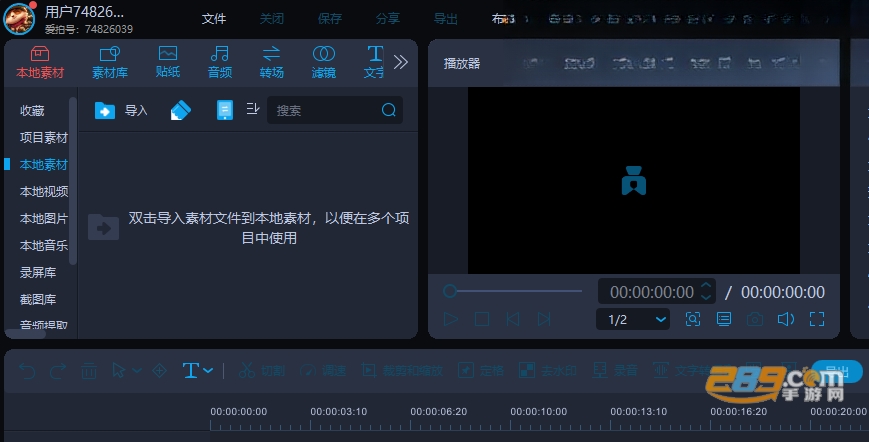Click the trash delete icon
869x442 pixels.
pyautogui.click(x=89, y=371)
